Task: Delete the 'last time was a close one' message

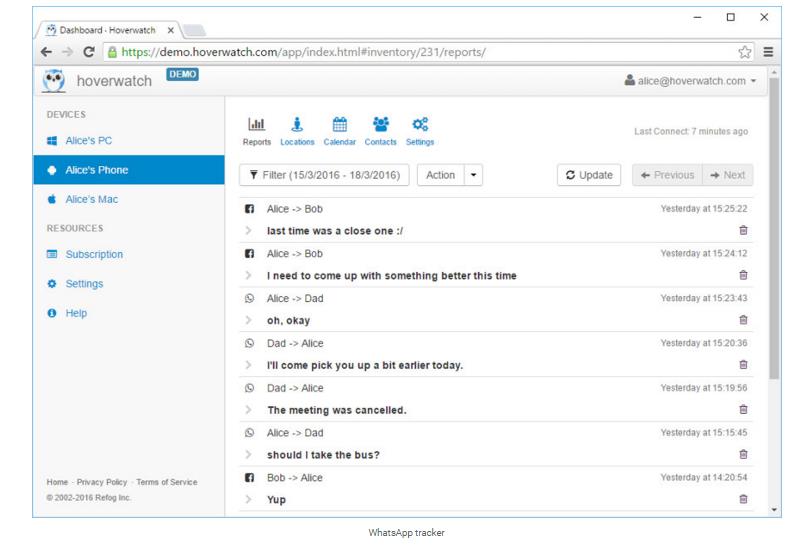Action: click(743, 230)
